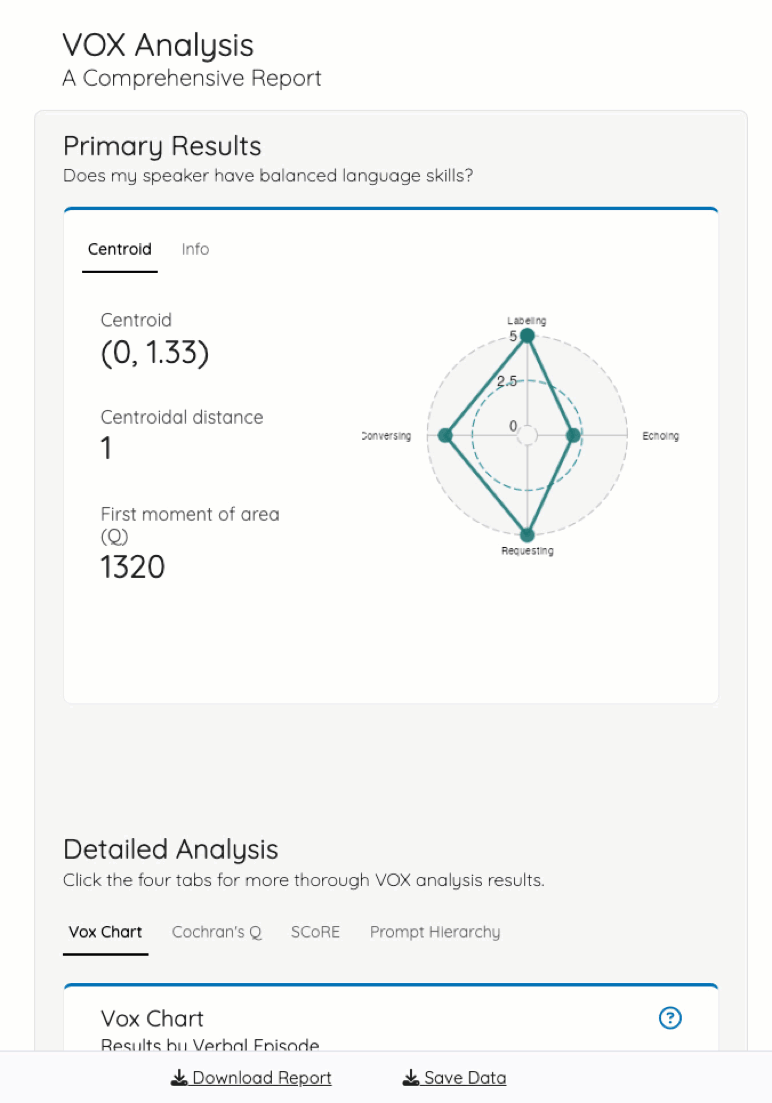This screenshot has width=772, height=1103.
Task: Select the Labeling data point on the radar chart
Action: (x=527, y=337)
